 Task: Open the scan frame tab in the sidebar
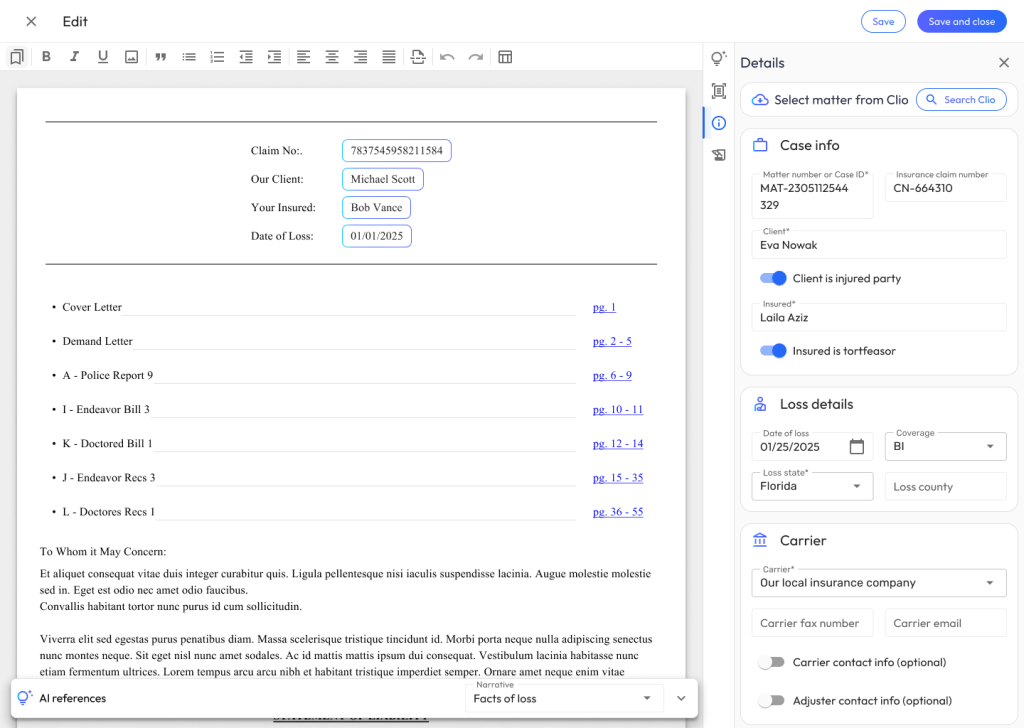pyautogui.click(x=718, y=91)
